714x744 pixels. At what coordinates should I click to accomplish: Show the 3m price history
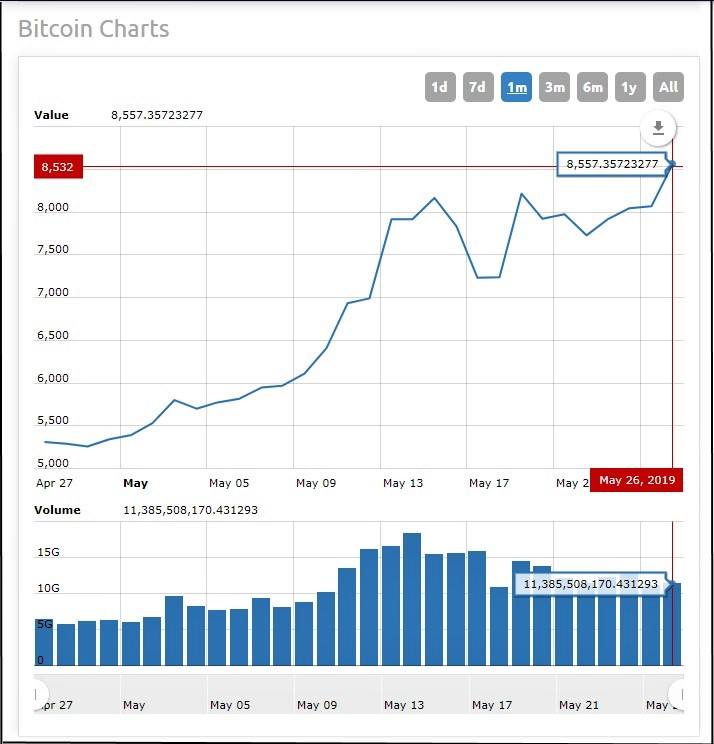click(x=554, y=87)
